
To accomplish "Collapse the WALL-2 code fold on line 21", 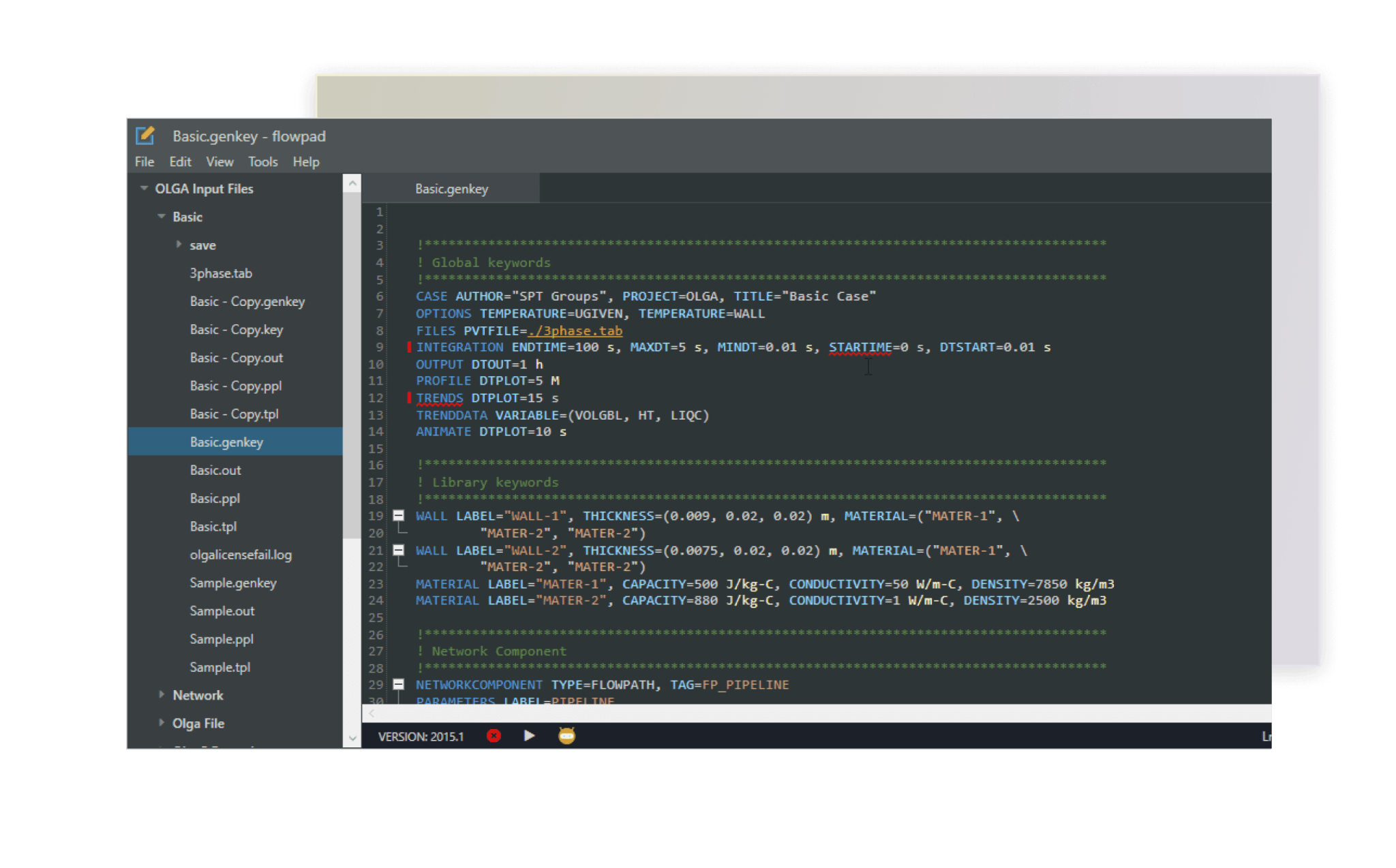I will [397, 550].
